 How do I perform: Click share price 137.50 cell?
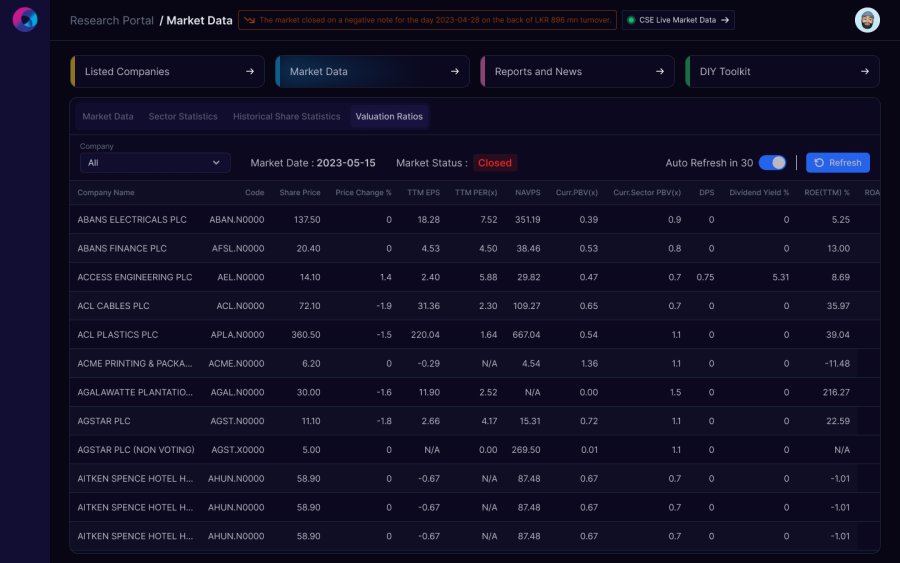[x=307, y=220]
